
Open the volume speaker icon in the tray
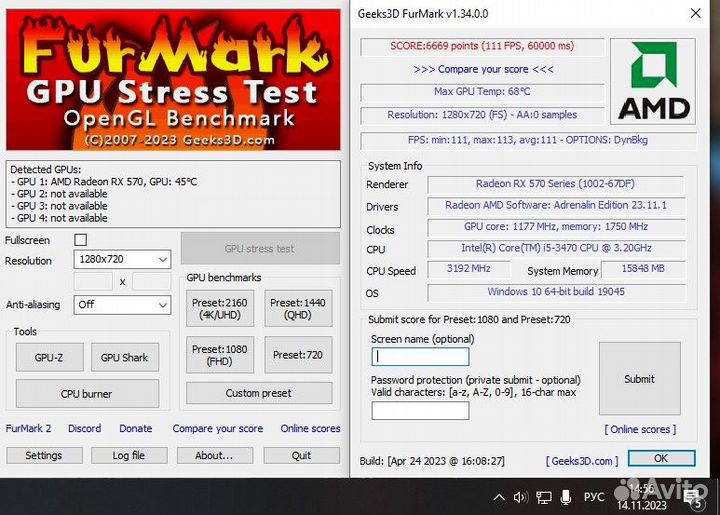coord(521,497)
